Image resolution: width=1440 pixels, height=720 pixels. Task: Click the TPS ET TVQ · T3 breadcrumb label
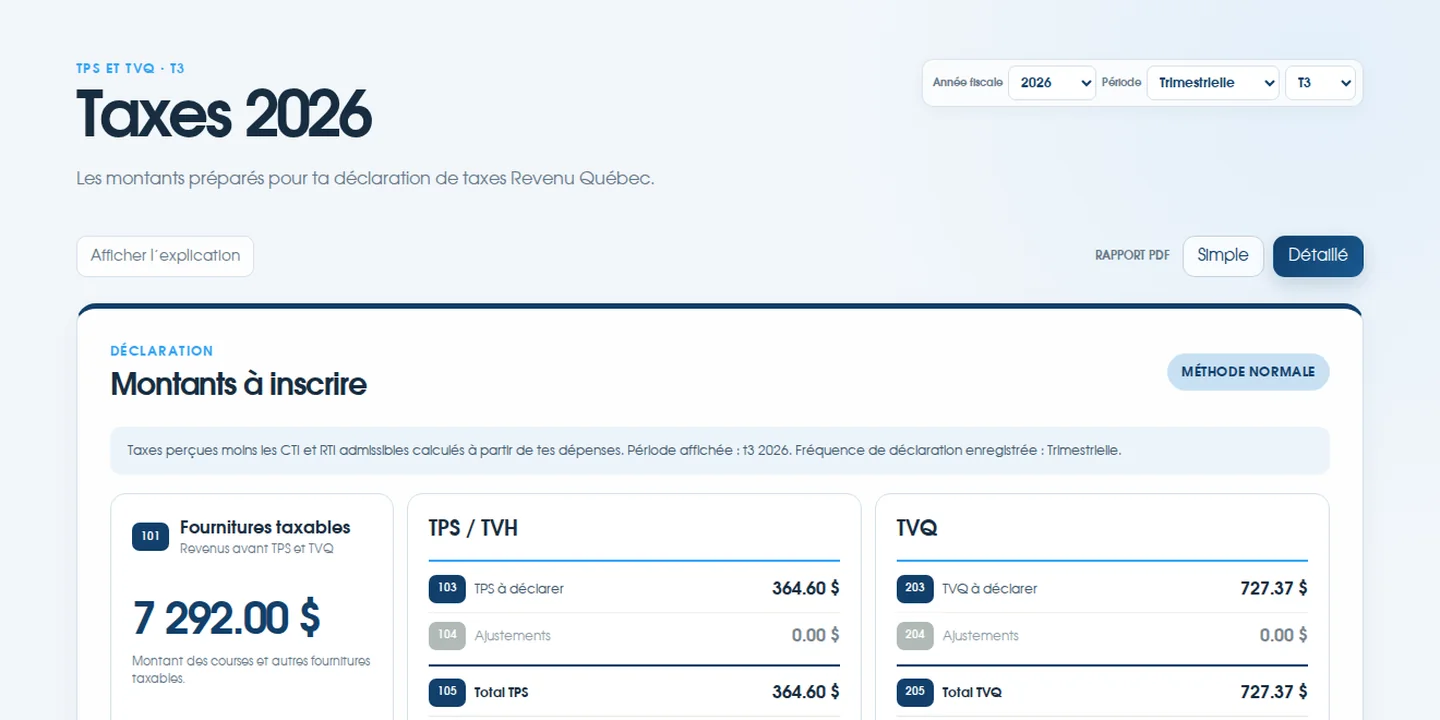pos(130,69)
